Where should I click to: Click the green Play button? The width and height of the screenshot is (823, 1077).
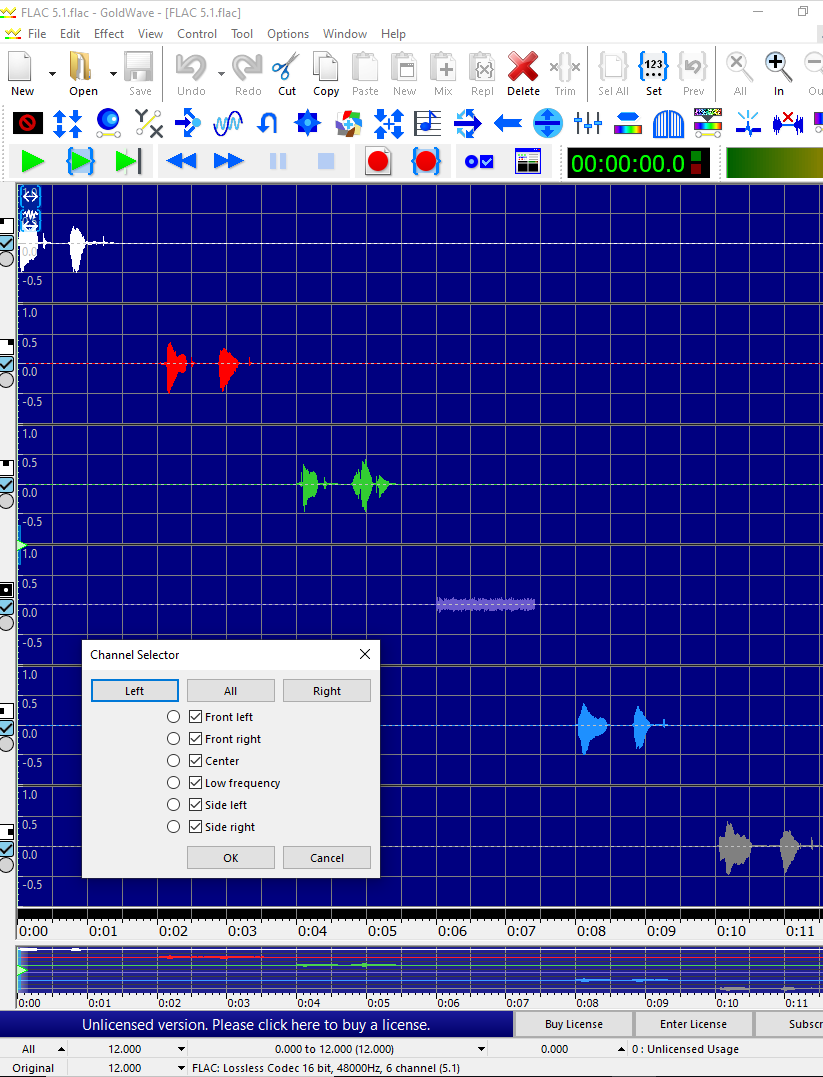tap(32, 161)
